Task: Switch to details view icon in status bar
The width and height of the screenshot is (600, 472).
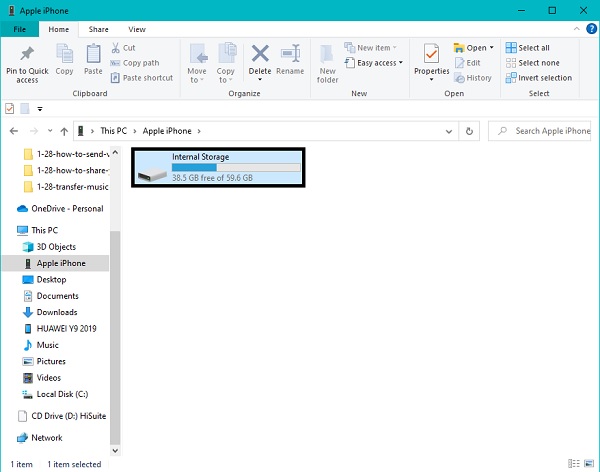Action: click(574, 464)
